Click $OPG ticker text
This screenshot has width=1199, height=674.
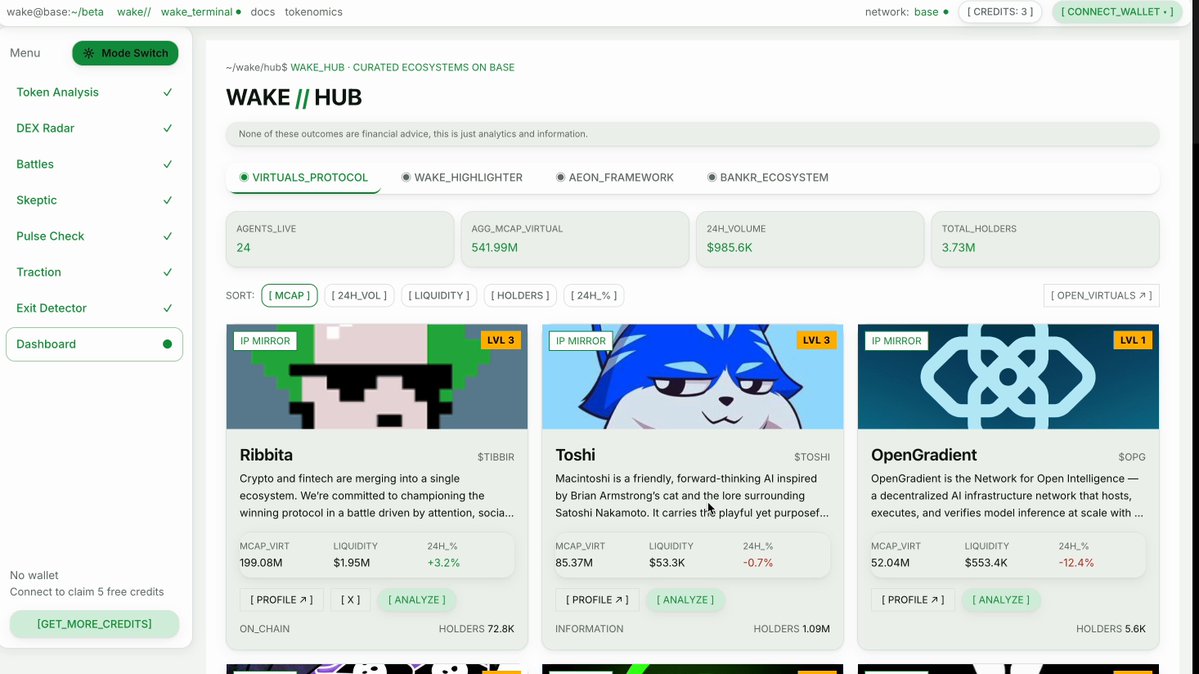point(1132,457)
